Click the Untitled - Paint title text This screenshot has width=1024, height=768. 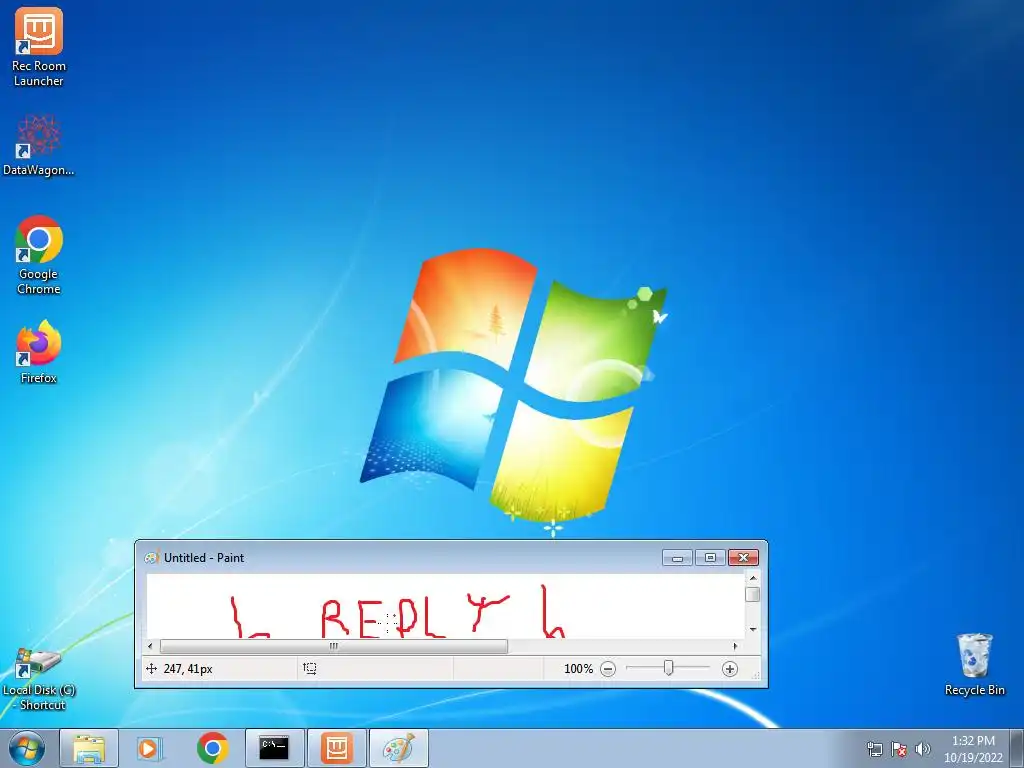(x=204, y=558)
